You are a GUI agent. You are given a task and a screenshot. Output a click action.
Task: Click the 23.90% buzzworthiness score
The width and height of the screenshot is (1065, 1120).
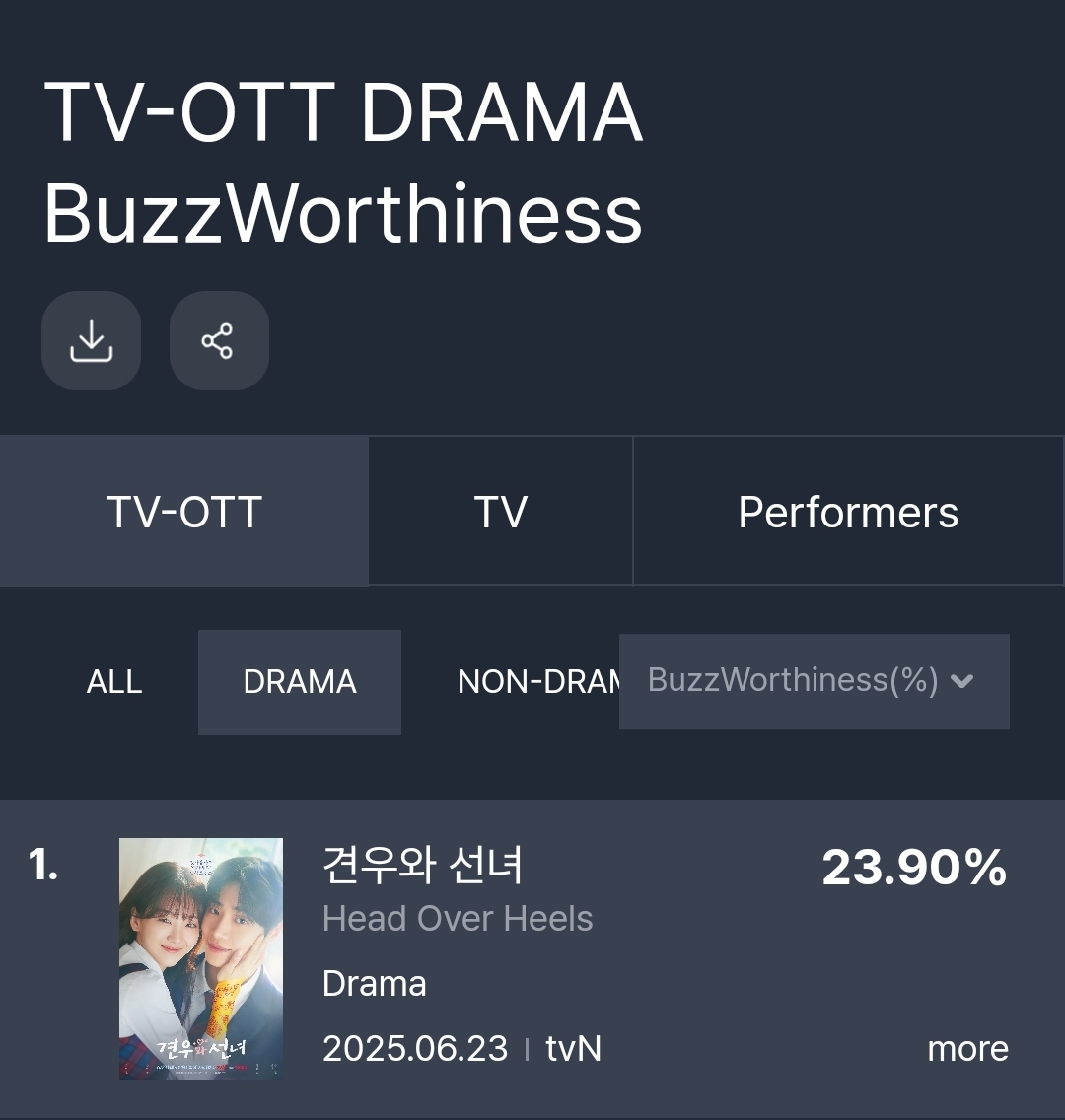(x=914, y=868)
